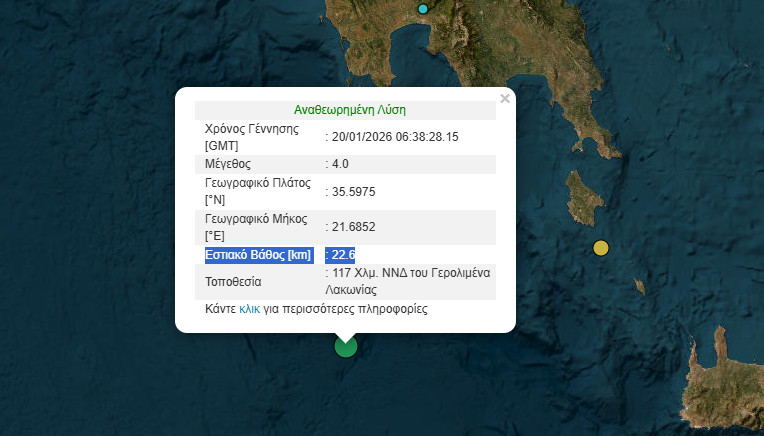The width and height of the screenshot is (764, 436).
Task: Click Kythira island on the map
Action: 581,195
